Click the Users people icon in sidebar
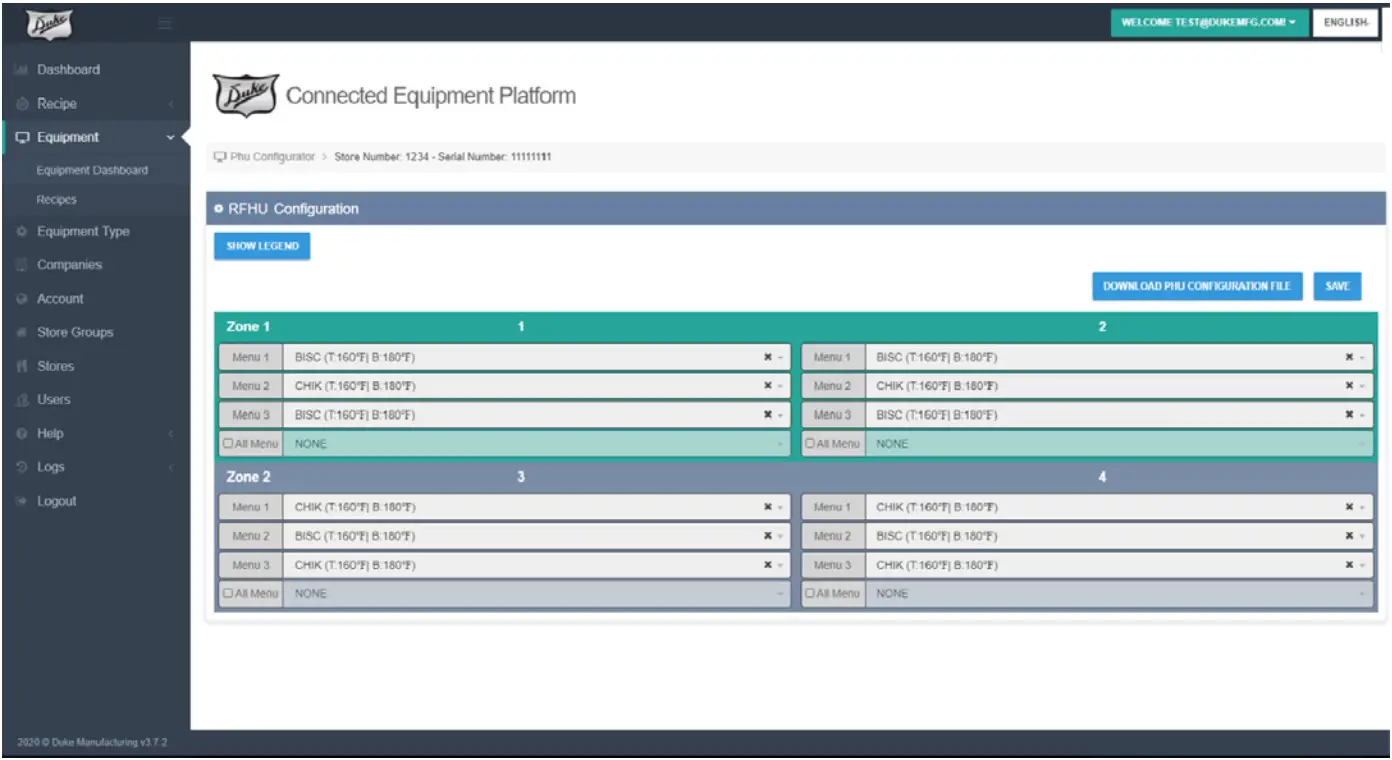This screenshot has width=1392, height=760. (x=21, y=400)
